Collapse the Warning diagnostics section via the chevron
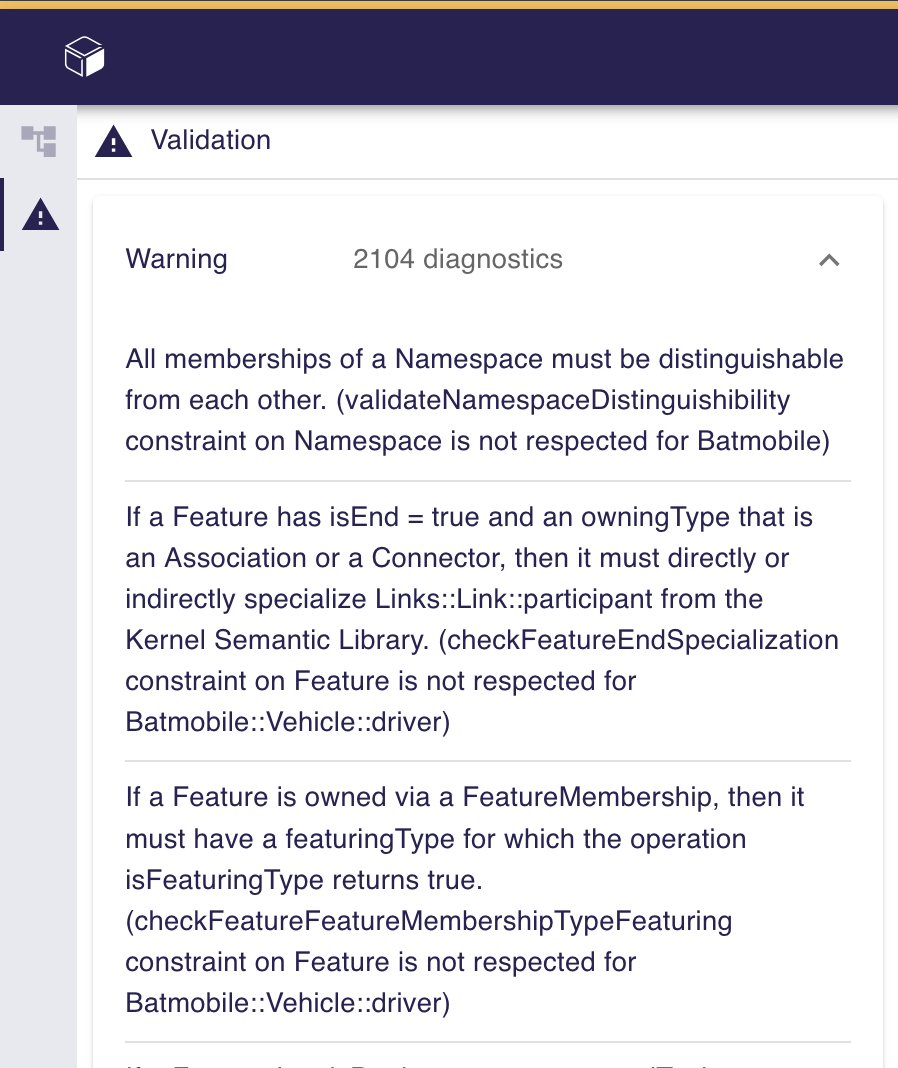Image resolution: width=898 pixels, height=1068 pixels. pyautogui.click(x=828, y=259)
